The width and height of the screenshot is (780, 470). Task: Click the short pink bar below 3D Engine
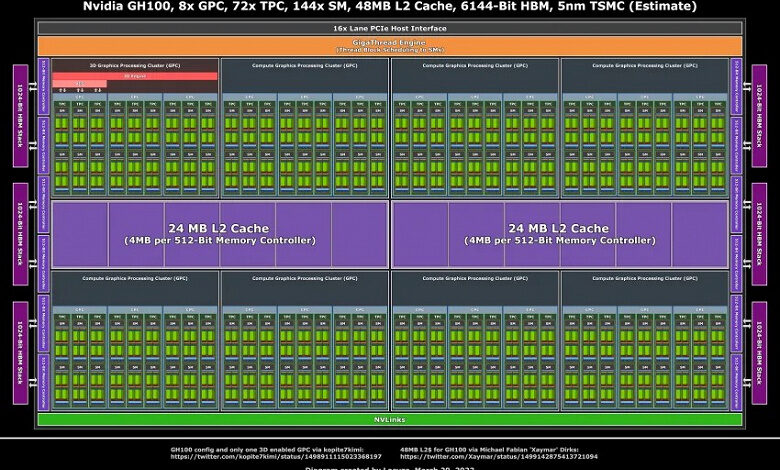[79, 84]
